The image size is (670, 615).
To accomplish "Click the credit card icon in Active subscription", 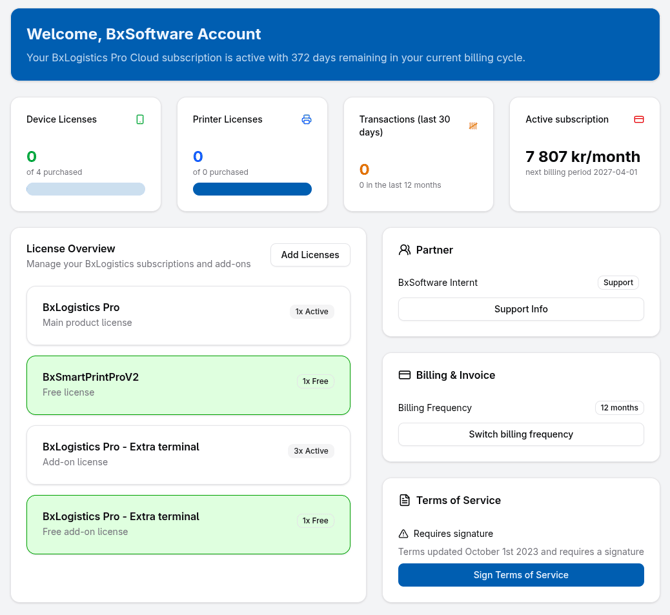I will pyautogui.click(x=639, y=120).
